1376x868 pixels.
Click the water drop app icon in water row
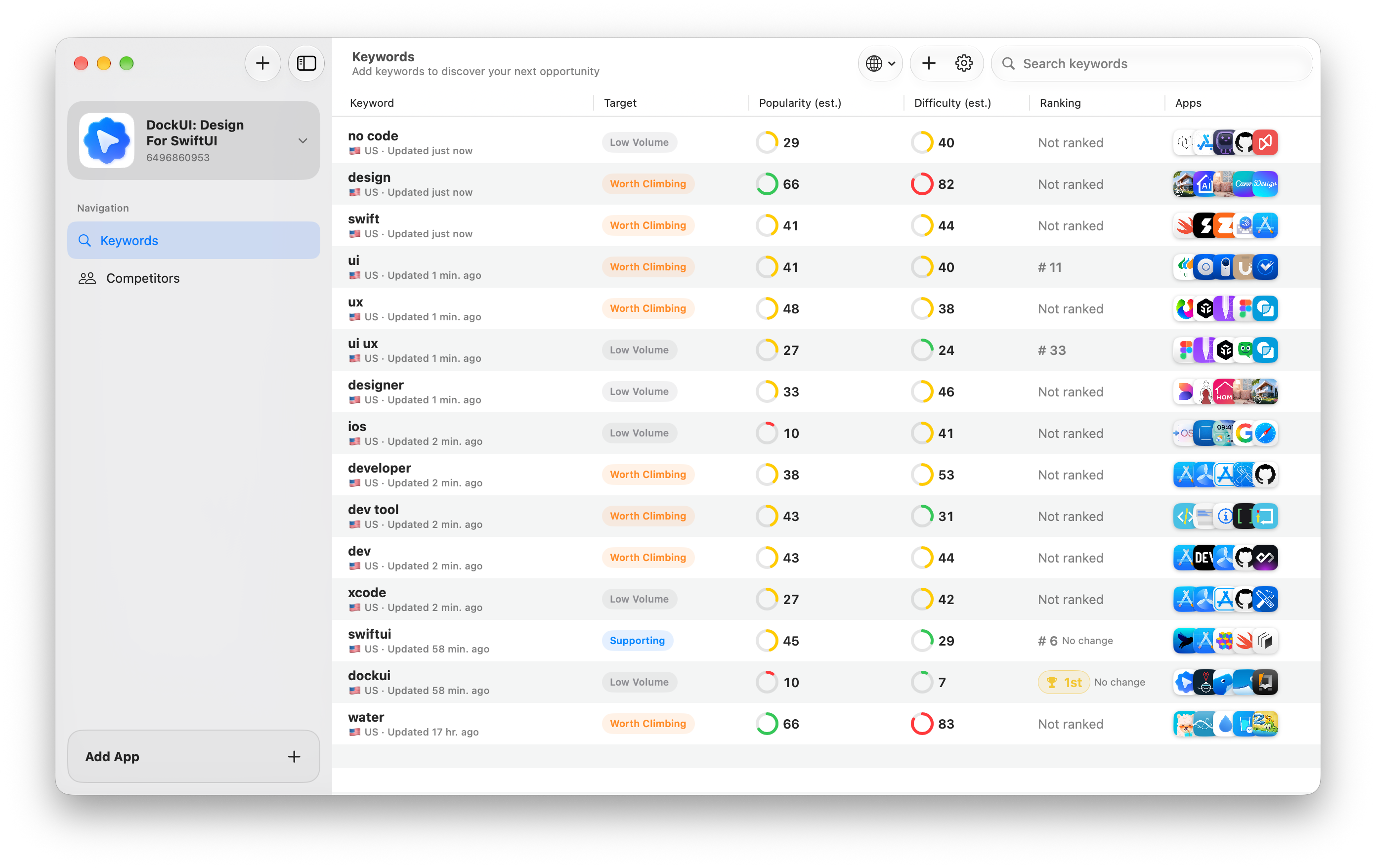[1225, 724]
